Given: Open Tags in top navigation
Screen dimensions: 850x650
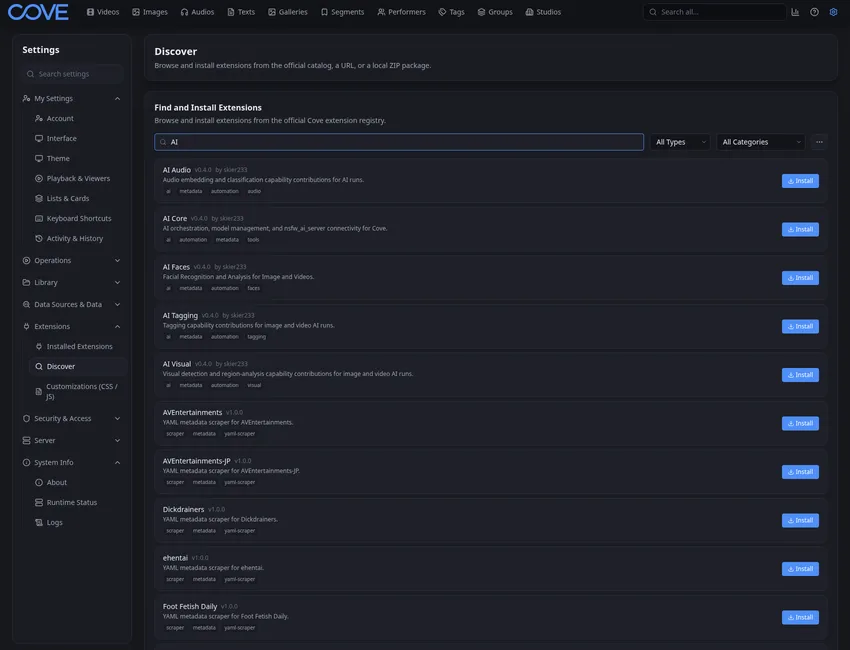Looking at the screenshot, I should 452,12.
